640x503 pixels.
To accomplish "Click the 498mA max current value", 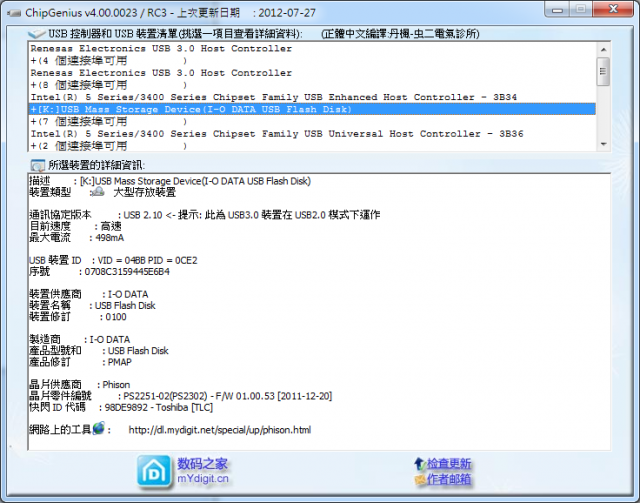I will pos(109,238).
